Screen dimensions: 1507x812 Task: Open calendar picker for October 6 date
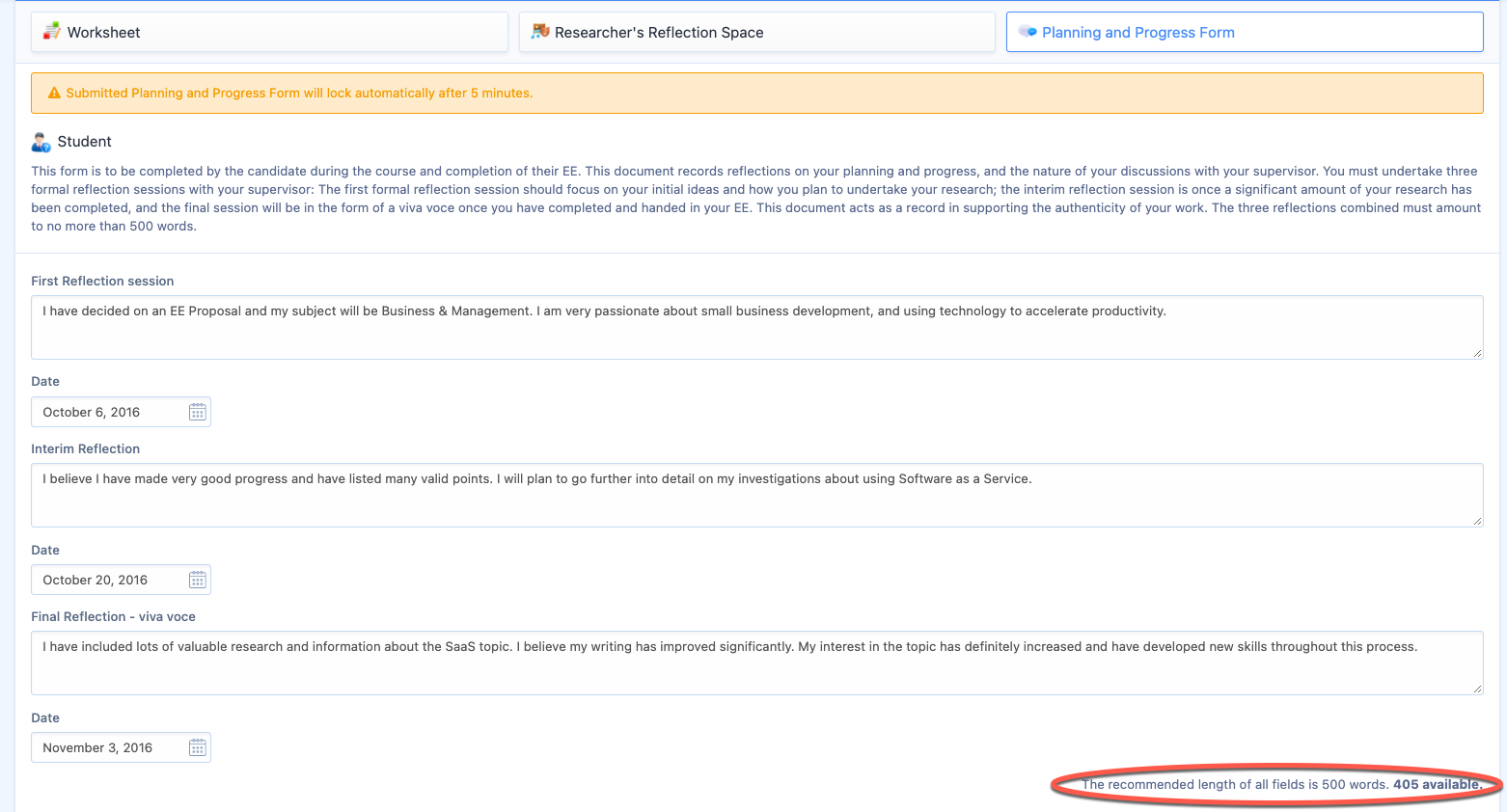click(198, 413)
